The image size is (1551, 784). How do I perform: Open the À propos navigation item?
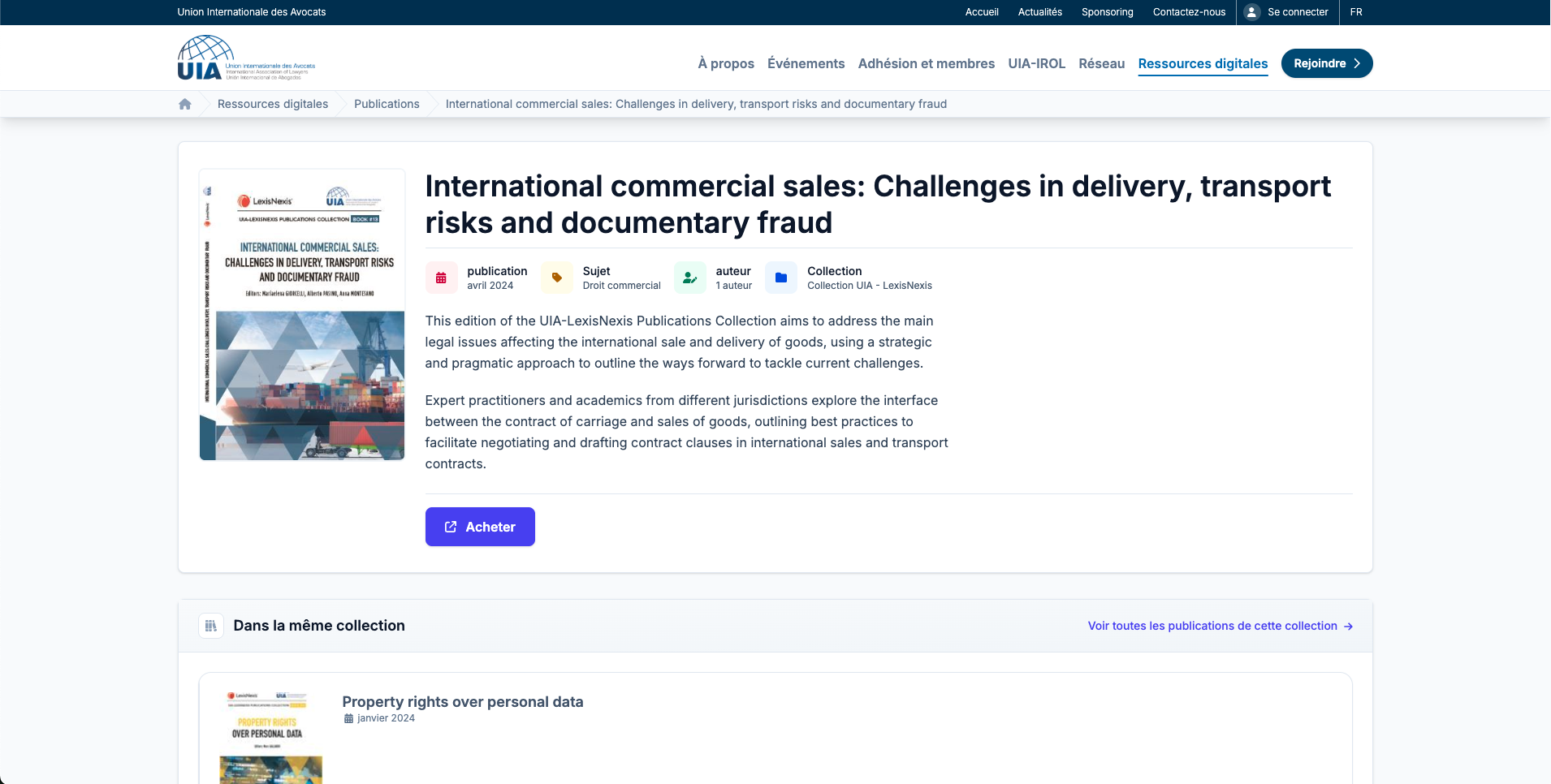point(726,63)
